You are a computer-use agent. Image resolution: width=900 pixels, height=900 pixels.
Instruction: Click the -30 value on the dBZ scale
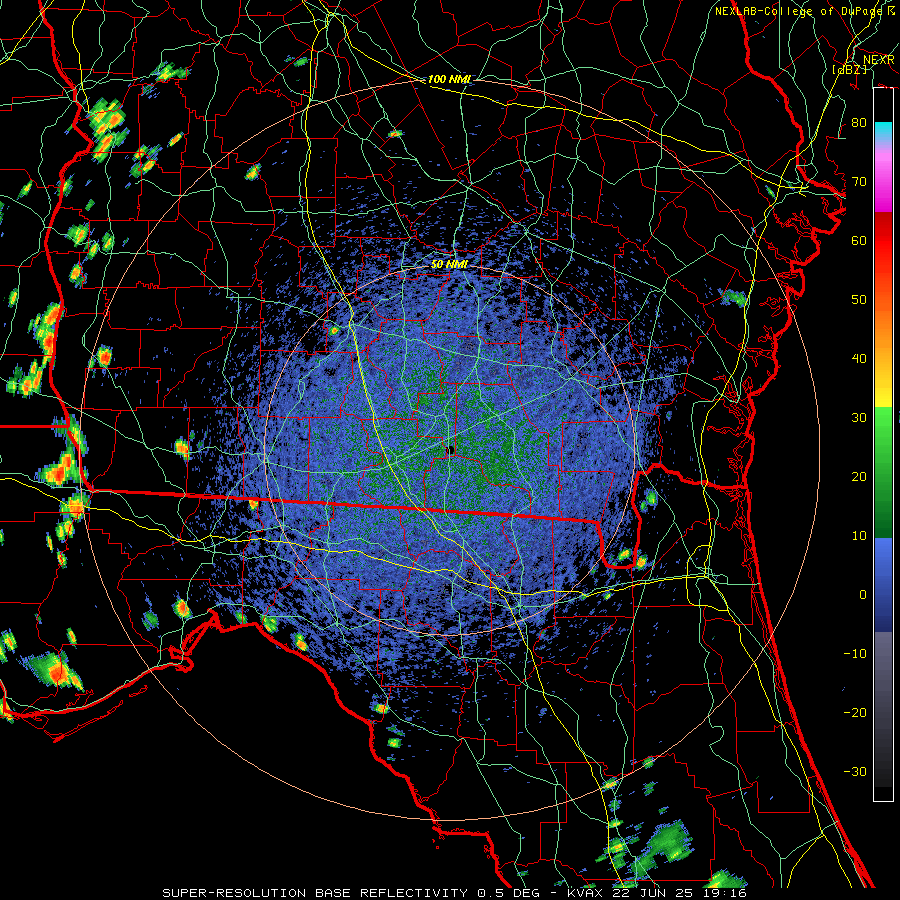[855, 771]
